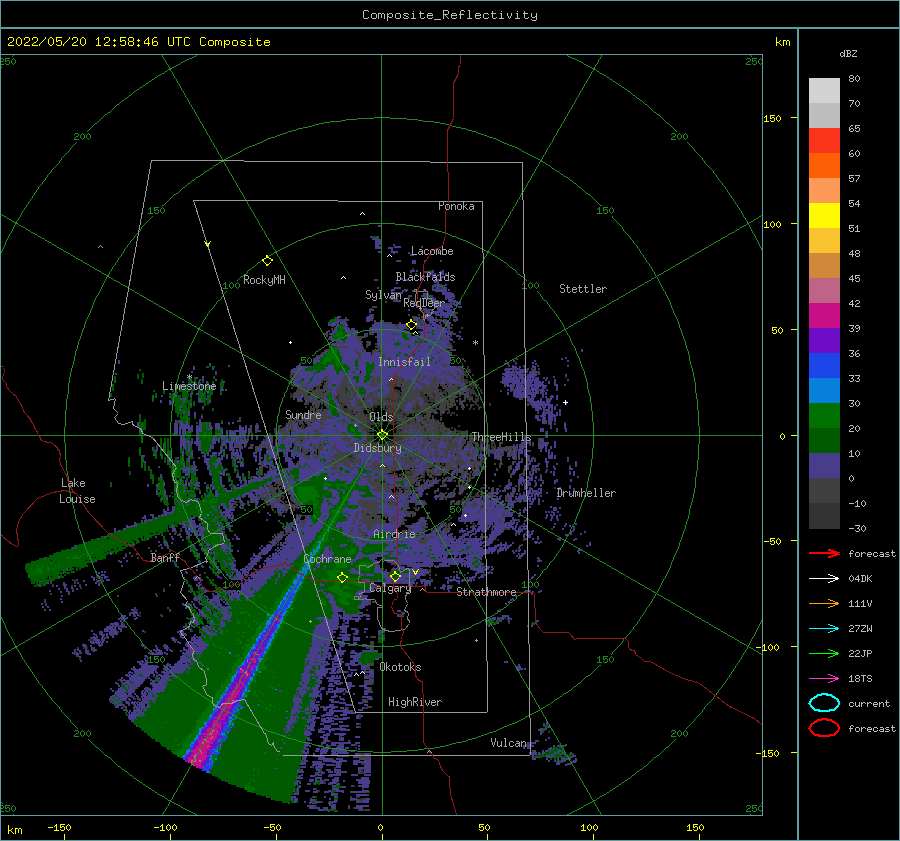Viewport: 900px width, 841px height.
Task: Click the Lake Louise label
Action: point(77,491)
